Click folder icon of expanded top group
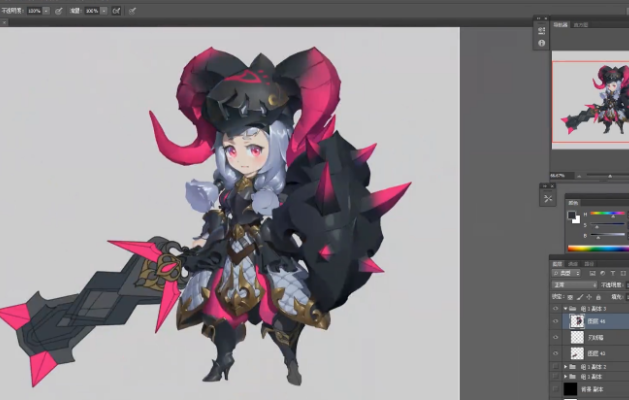Viewport: 629px width, 400px height. point(573,309)
